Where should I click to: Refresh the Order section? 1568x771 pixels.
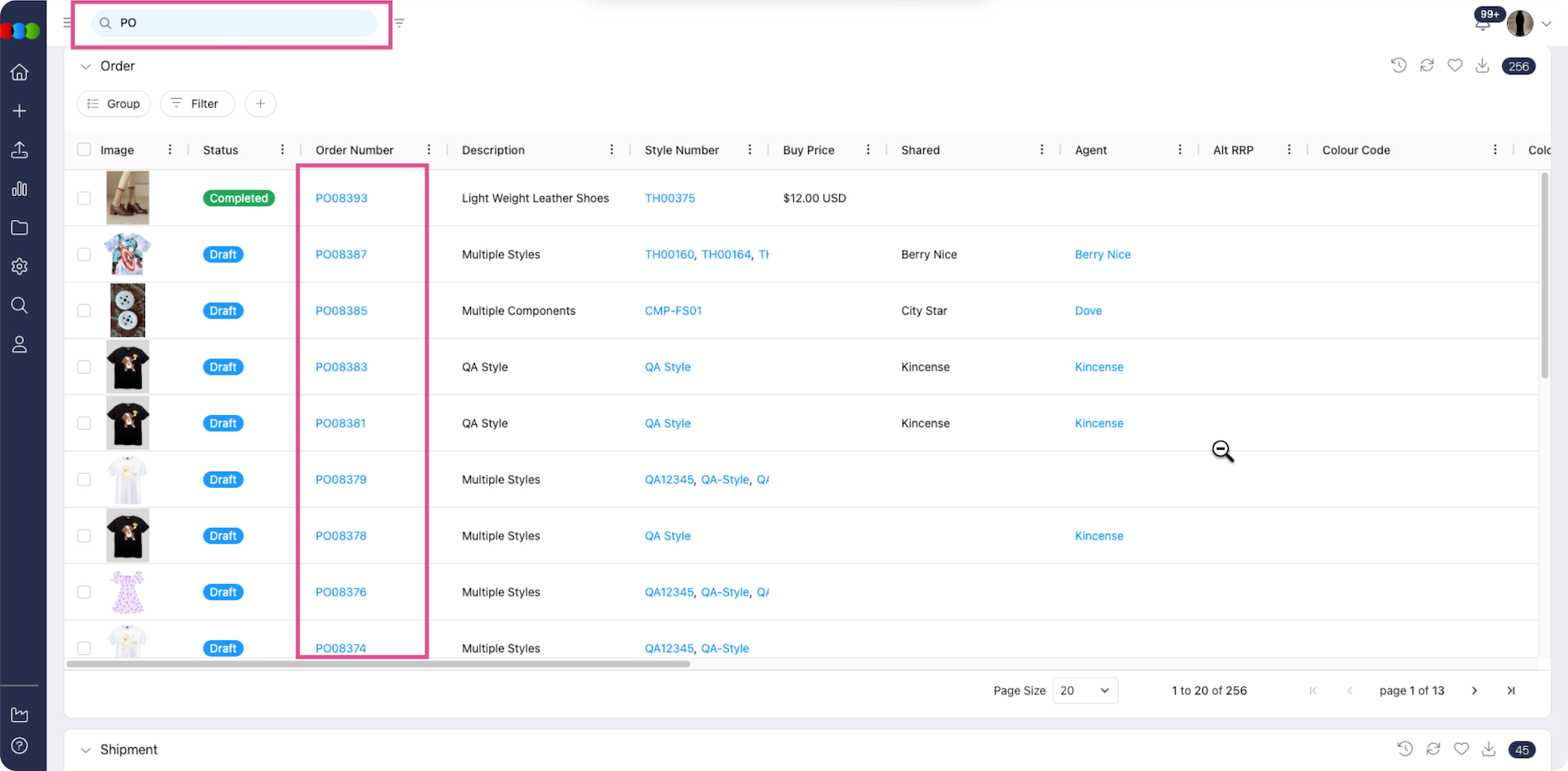(1426, 66)
